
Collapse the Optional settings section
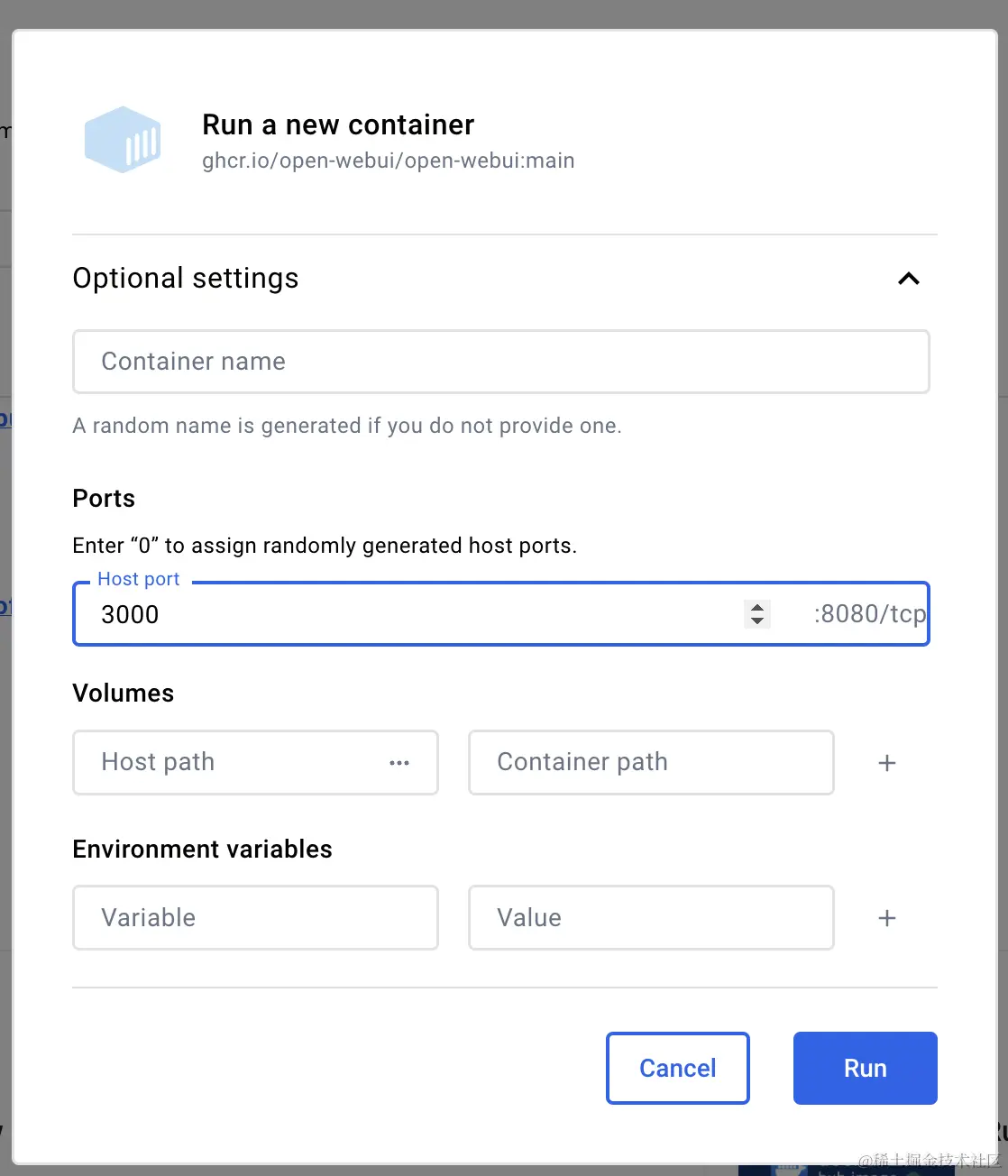point(909,279)
